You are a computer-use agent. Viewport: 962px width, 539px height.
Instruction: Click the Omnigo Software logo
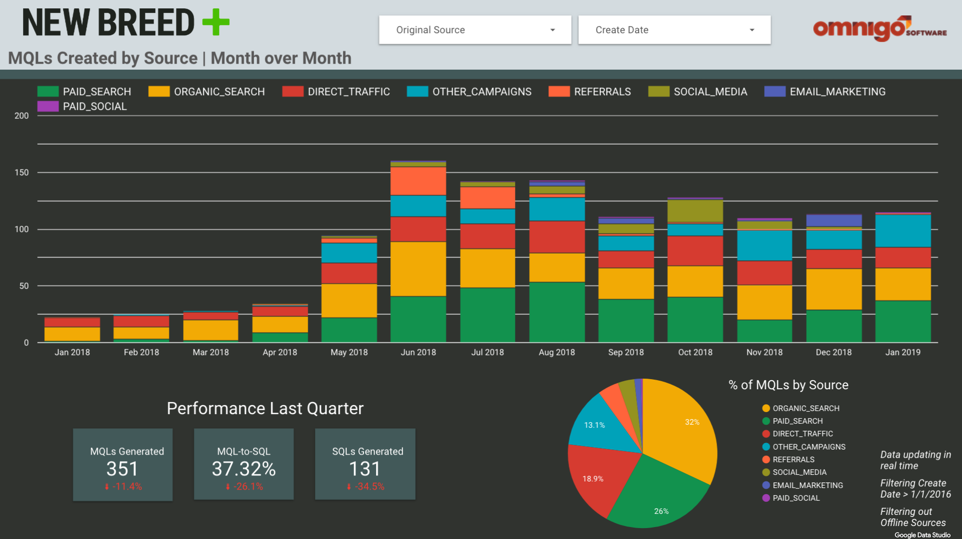click(x=878, y=28)
